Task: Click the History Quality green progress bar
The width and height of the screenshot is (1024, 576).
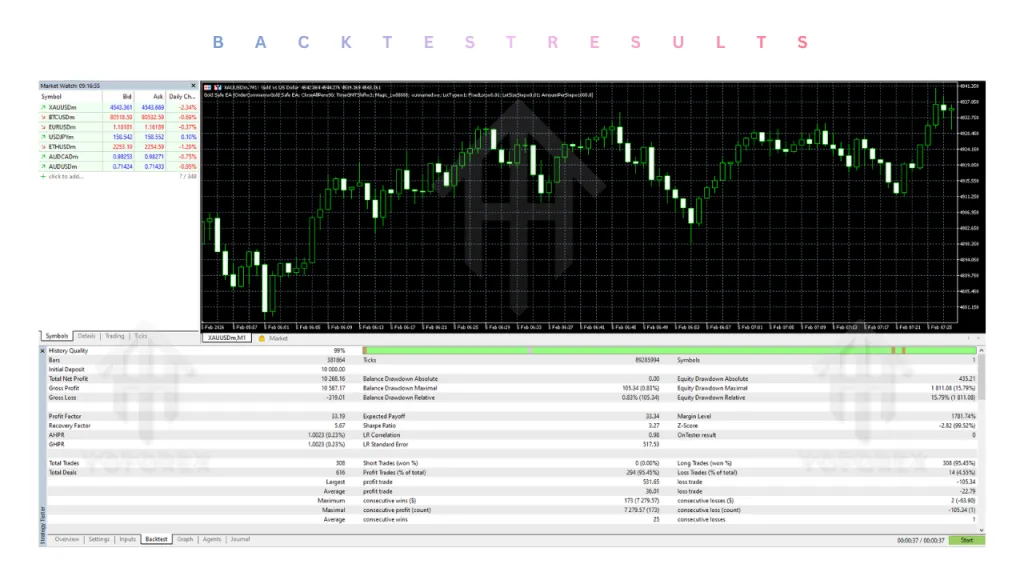Action: pos(669,351)
